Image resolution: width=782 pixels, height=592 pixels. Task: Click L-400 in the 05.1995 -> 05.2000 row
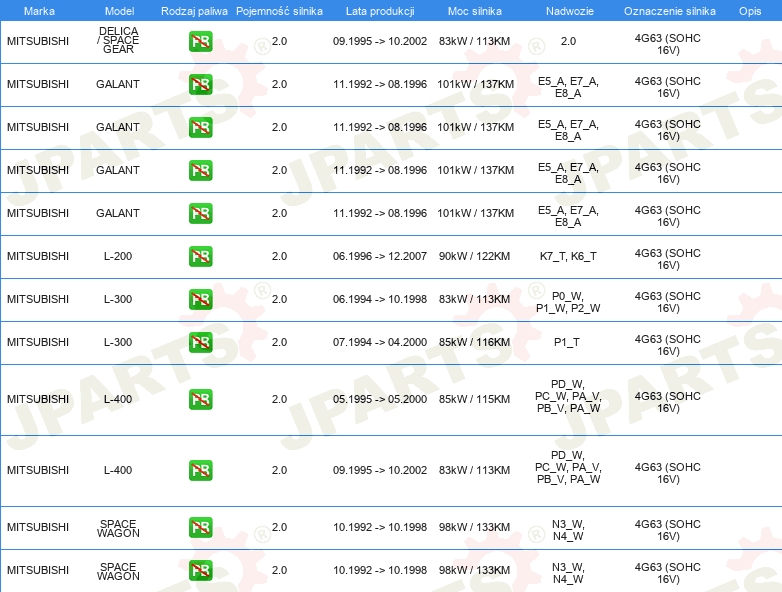coord(118,399)
